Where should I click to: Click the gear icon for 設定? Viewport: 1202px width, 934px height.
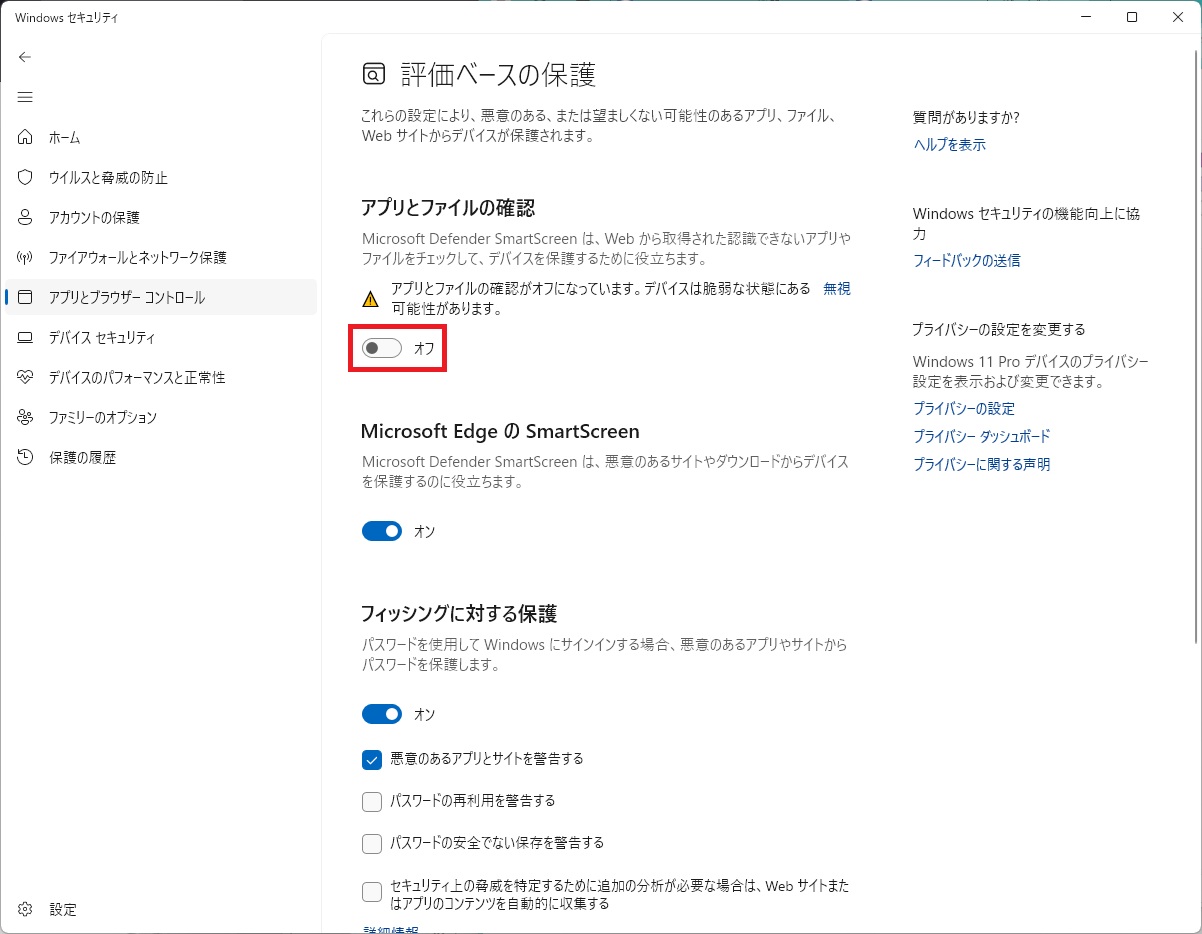click(26, 909)
